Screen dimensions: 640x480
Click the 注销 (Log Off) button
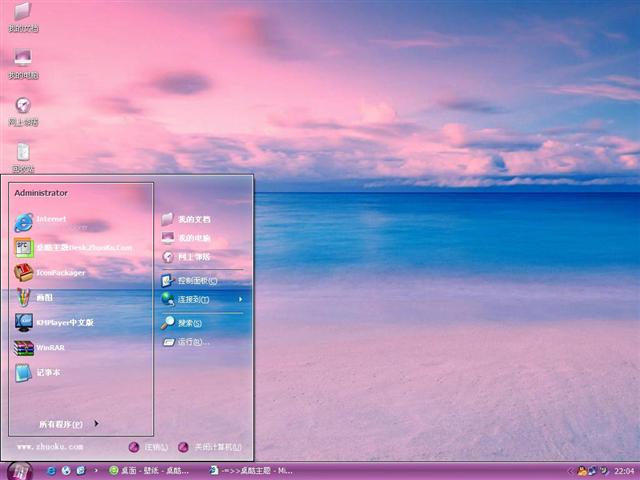[x=148, y=447]
